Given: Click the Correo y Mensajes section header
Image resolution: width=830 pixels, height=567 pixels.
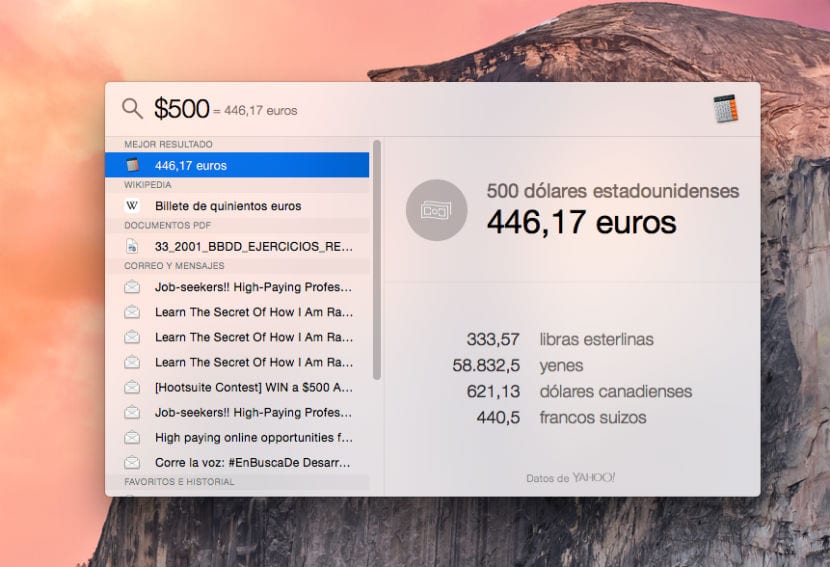Looking at the screenshot, I should (x=174, y=266).
